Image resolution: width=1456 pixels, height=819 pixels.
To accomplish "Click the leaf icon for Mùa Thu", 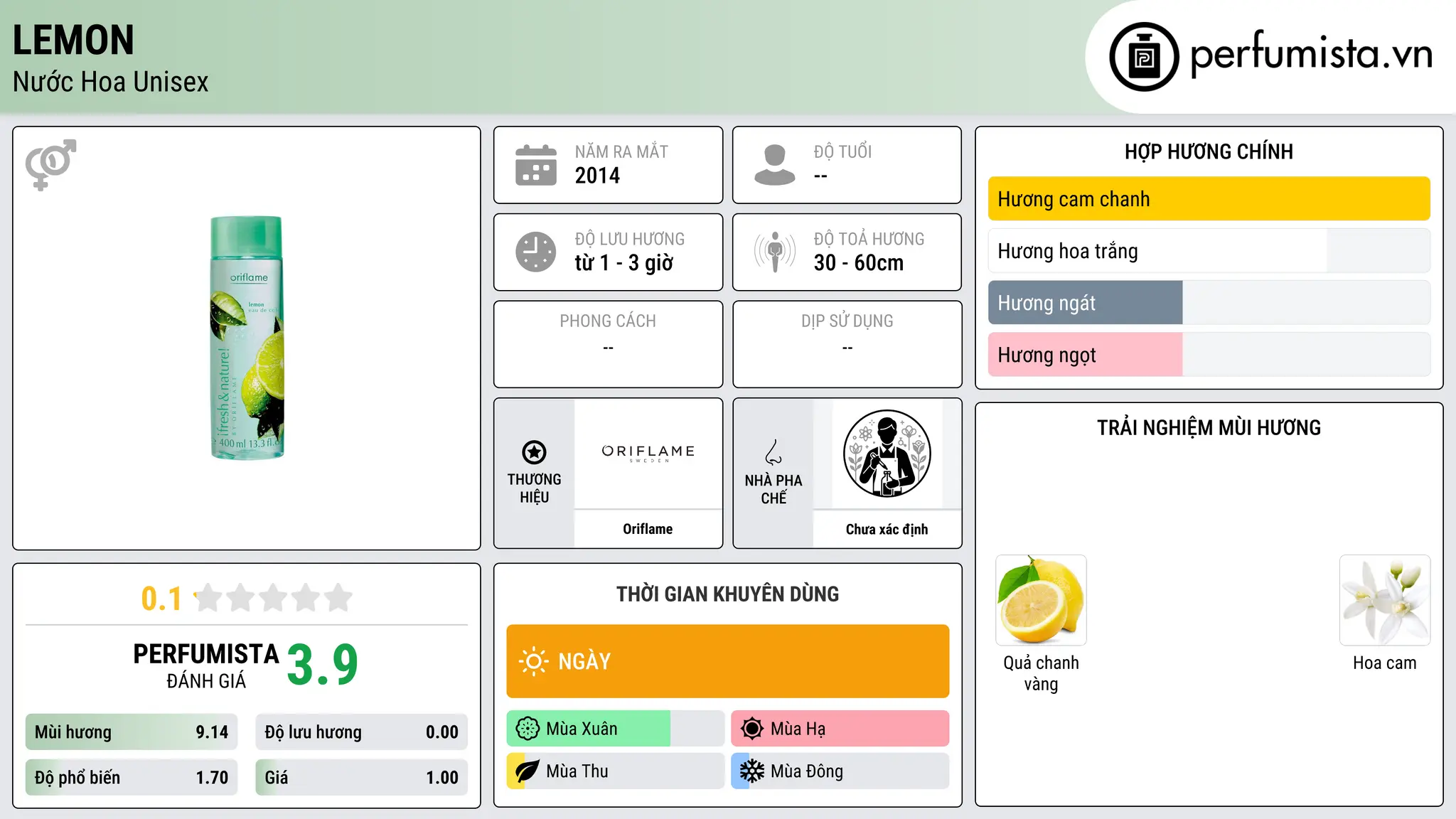I will coord(528,771).
